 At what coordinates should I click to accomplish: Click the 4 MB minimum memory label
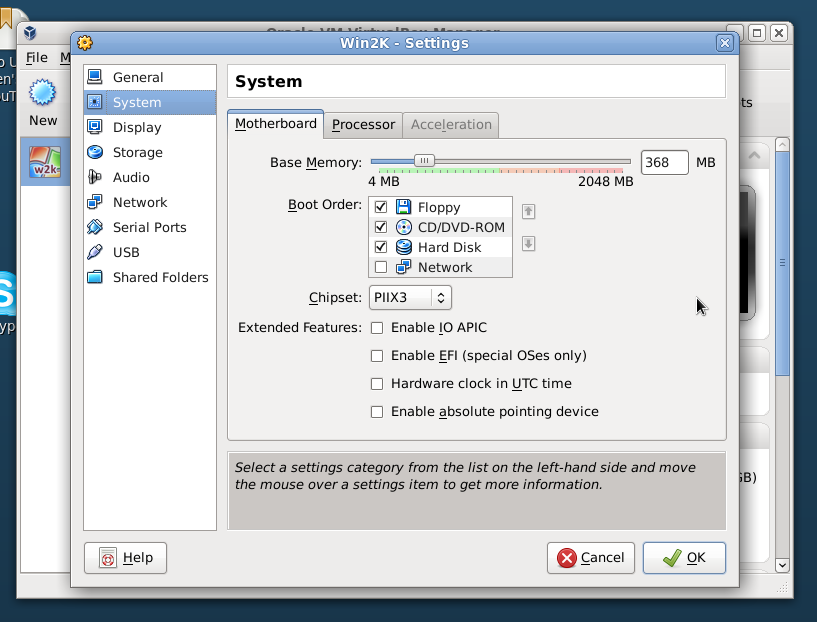pos(384,181)
